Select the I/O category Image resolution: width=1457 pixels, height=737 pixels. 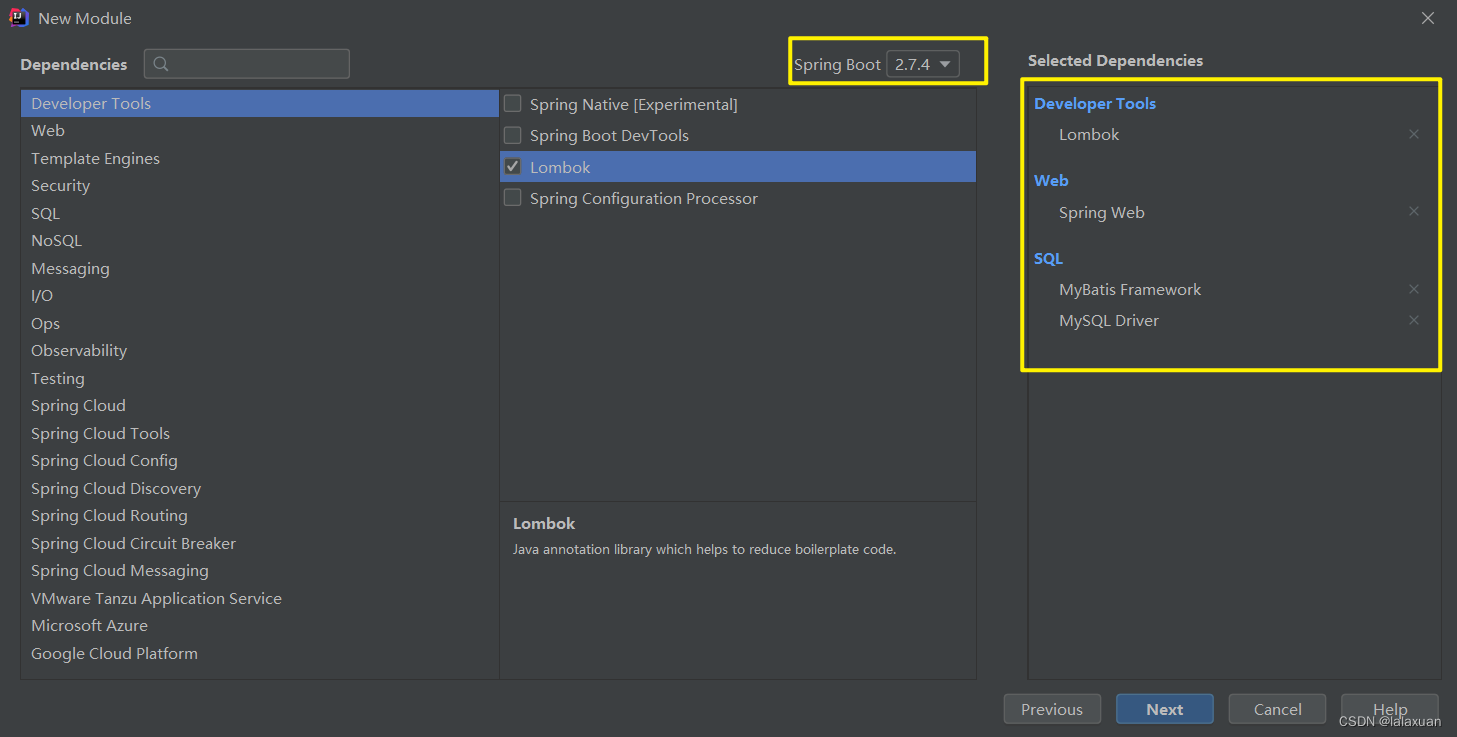pyautogui.click(x=260, y=296)
